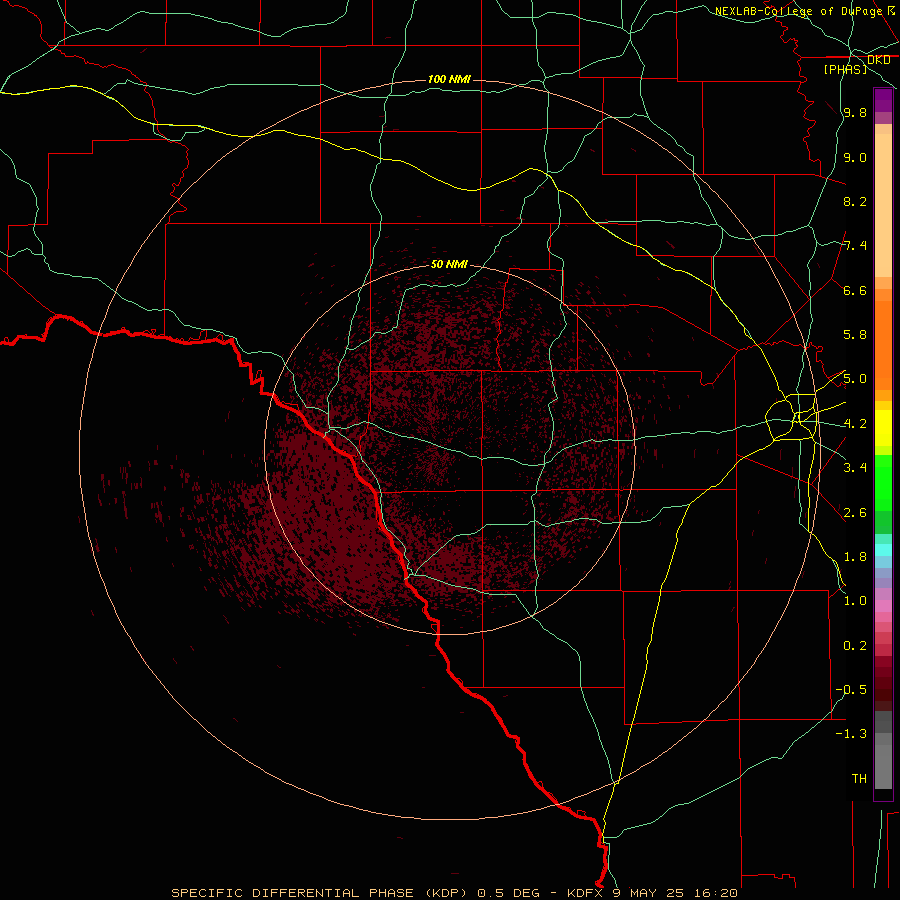Image resolution: width=900 pixels, height=900 pixels.
Task: Click the 9.0 legend value
Action: click(855, 157)
